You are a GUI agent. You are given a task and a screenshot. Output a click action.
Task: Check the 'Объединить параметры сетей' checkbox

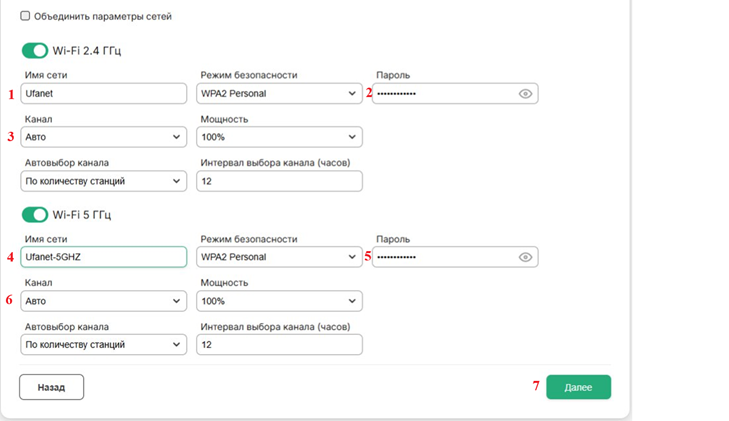(x=25, y=17)
